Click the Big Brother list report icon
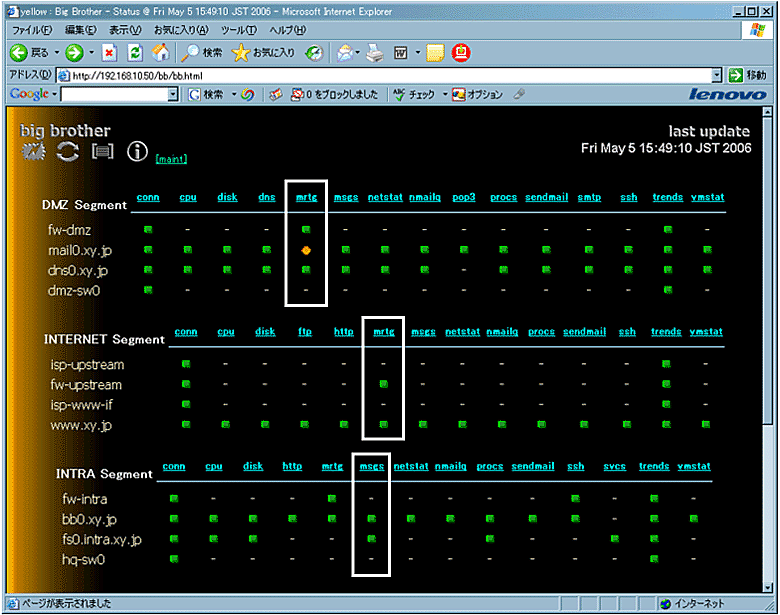Image resolution: width=780 pixels, height=615 pixels. coord(101,151)
